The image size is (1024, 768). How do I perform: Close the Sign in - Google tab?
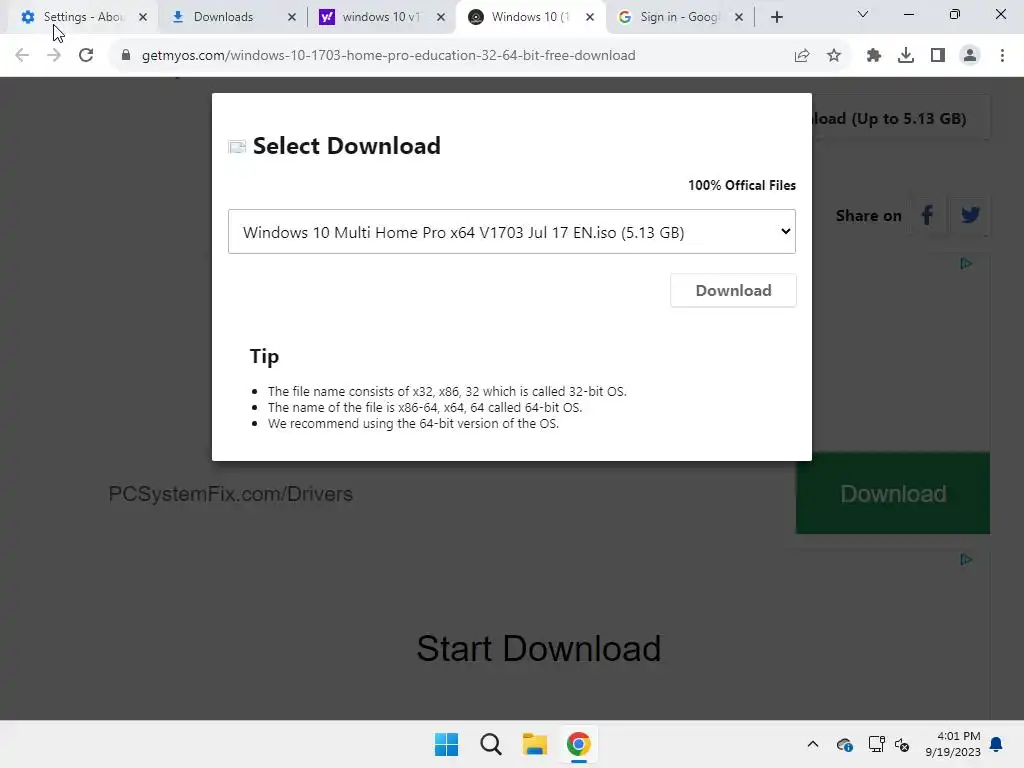pos(739,17)
